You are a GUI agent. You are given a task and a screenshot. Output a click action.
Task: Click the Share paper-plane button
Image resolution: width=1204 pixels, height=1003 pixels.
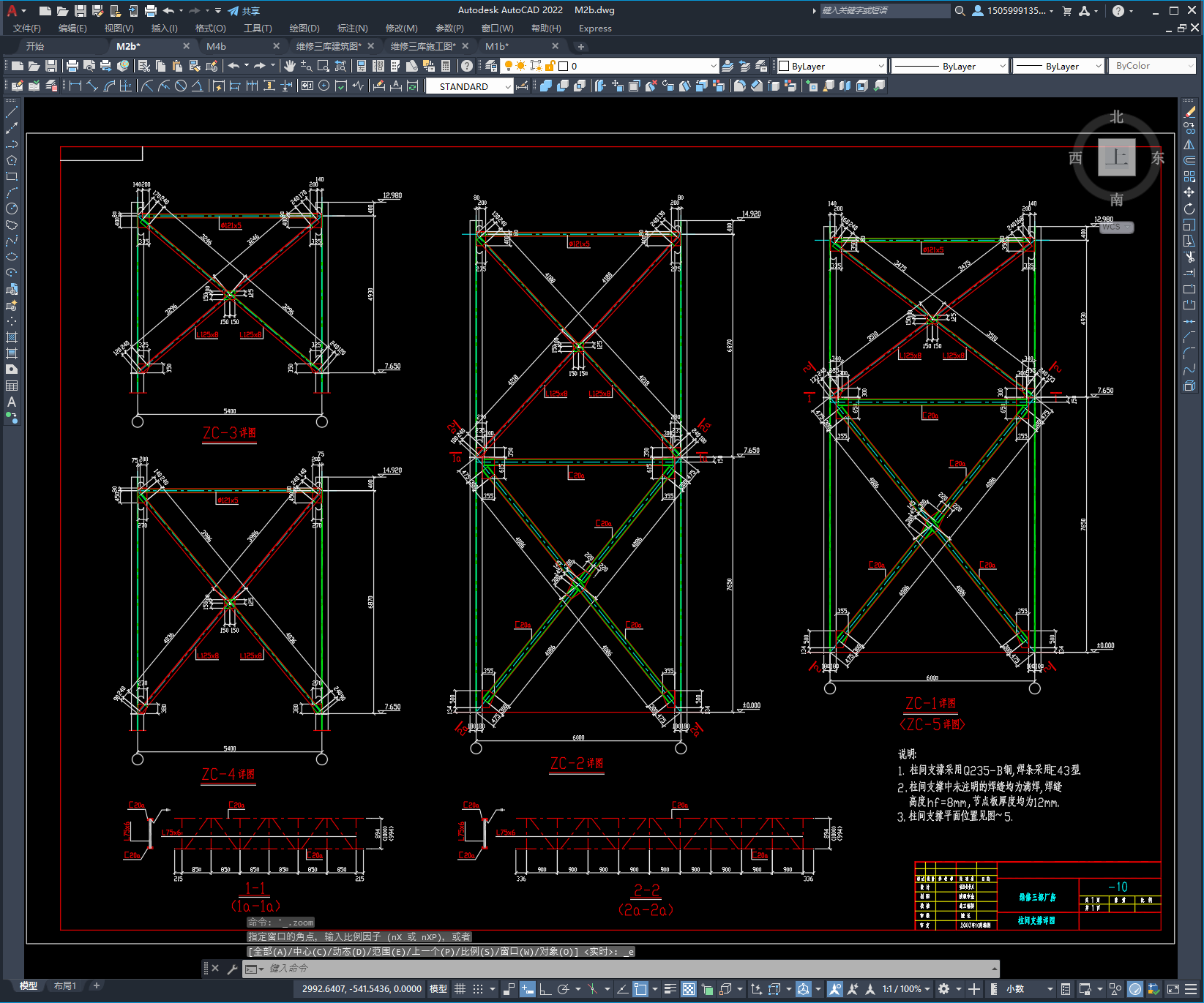(x=244, y=11)
